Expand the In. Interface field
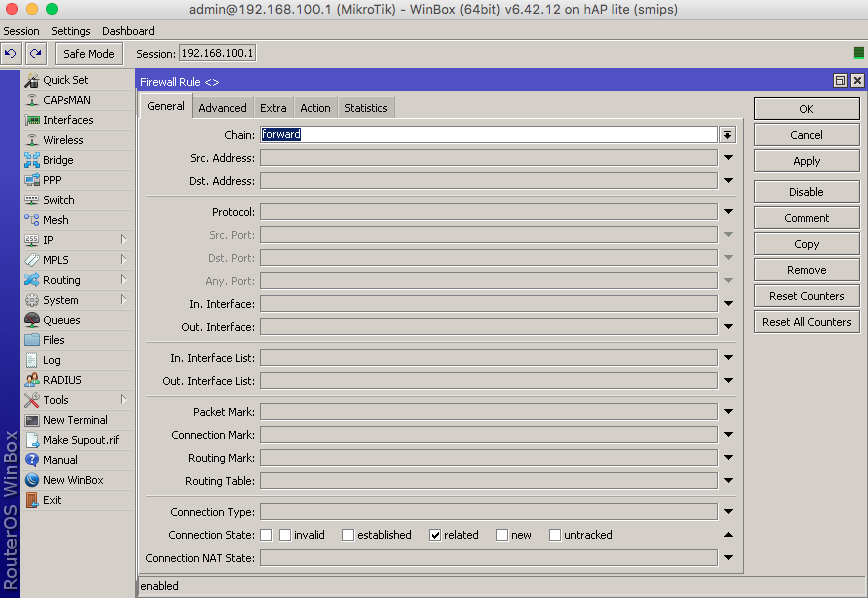Image resolution: width=868 pixels, height=598 pixels. click(x=728, y=303)
